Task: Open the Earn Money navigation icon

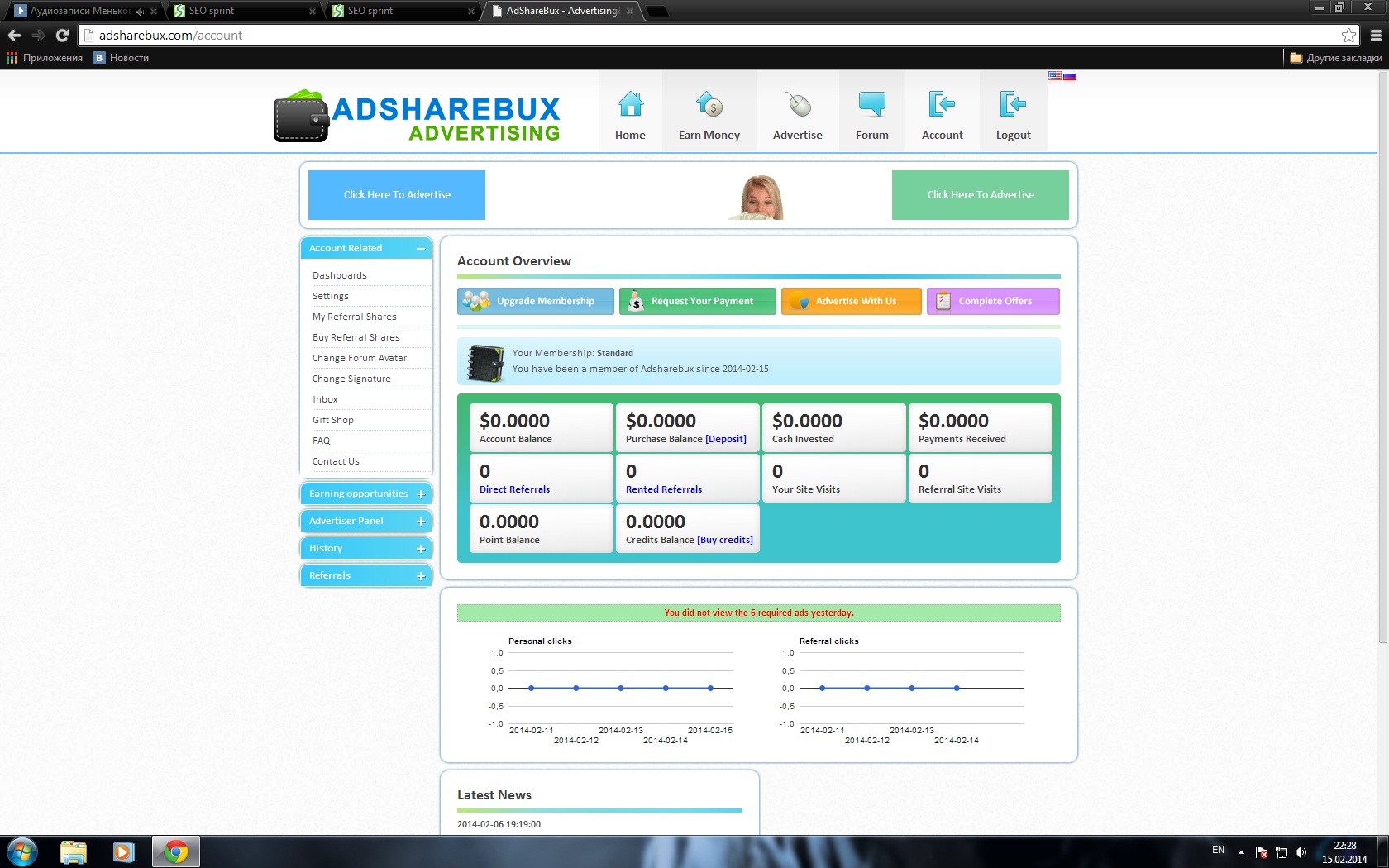Action: coord(709,105)
